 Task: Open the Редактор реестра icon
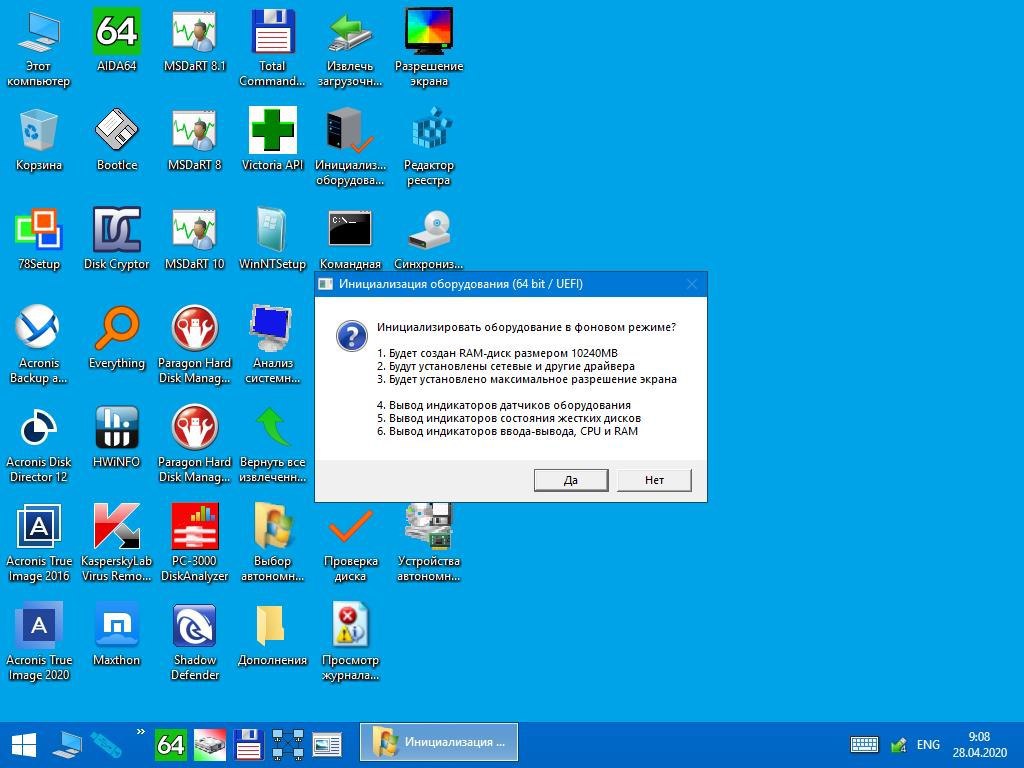click(428, 148)
